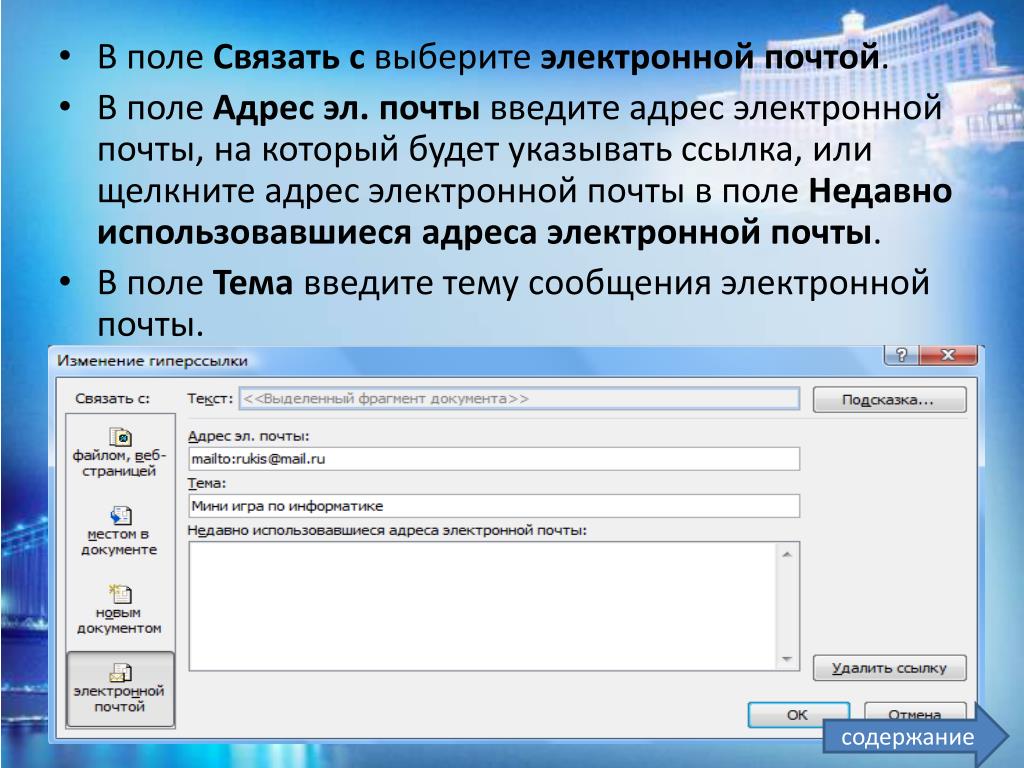Click the list scrollbar down arrow
The image size is (1024, 768).
point(787,659)
